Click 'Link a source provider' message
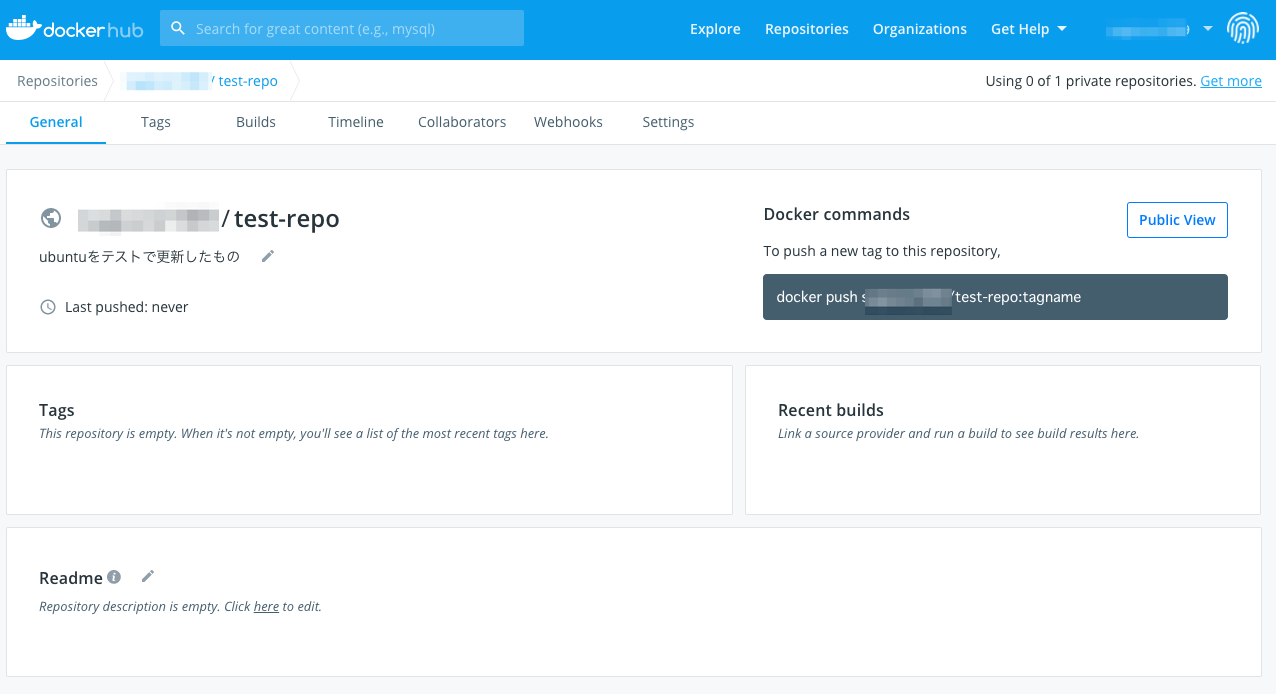The image size is (1276, 694). coord(959,433)
